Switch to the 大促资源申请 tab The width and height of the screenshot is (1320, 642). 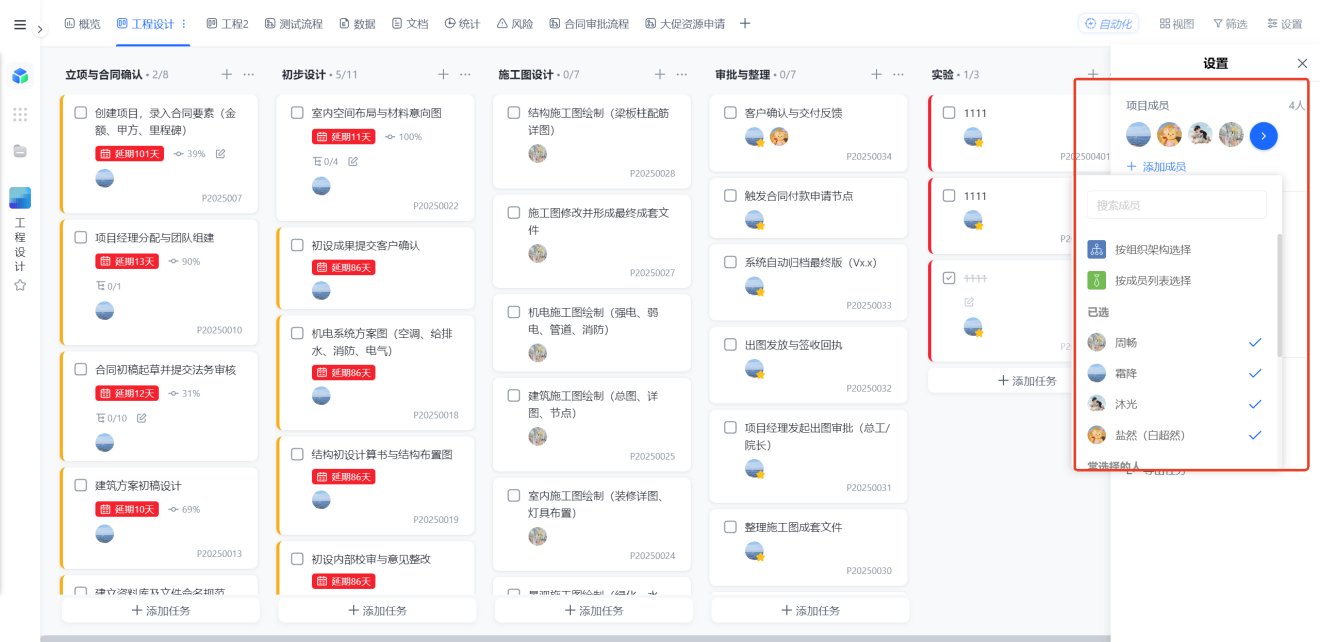tap(685, 24)
